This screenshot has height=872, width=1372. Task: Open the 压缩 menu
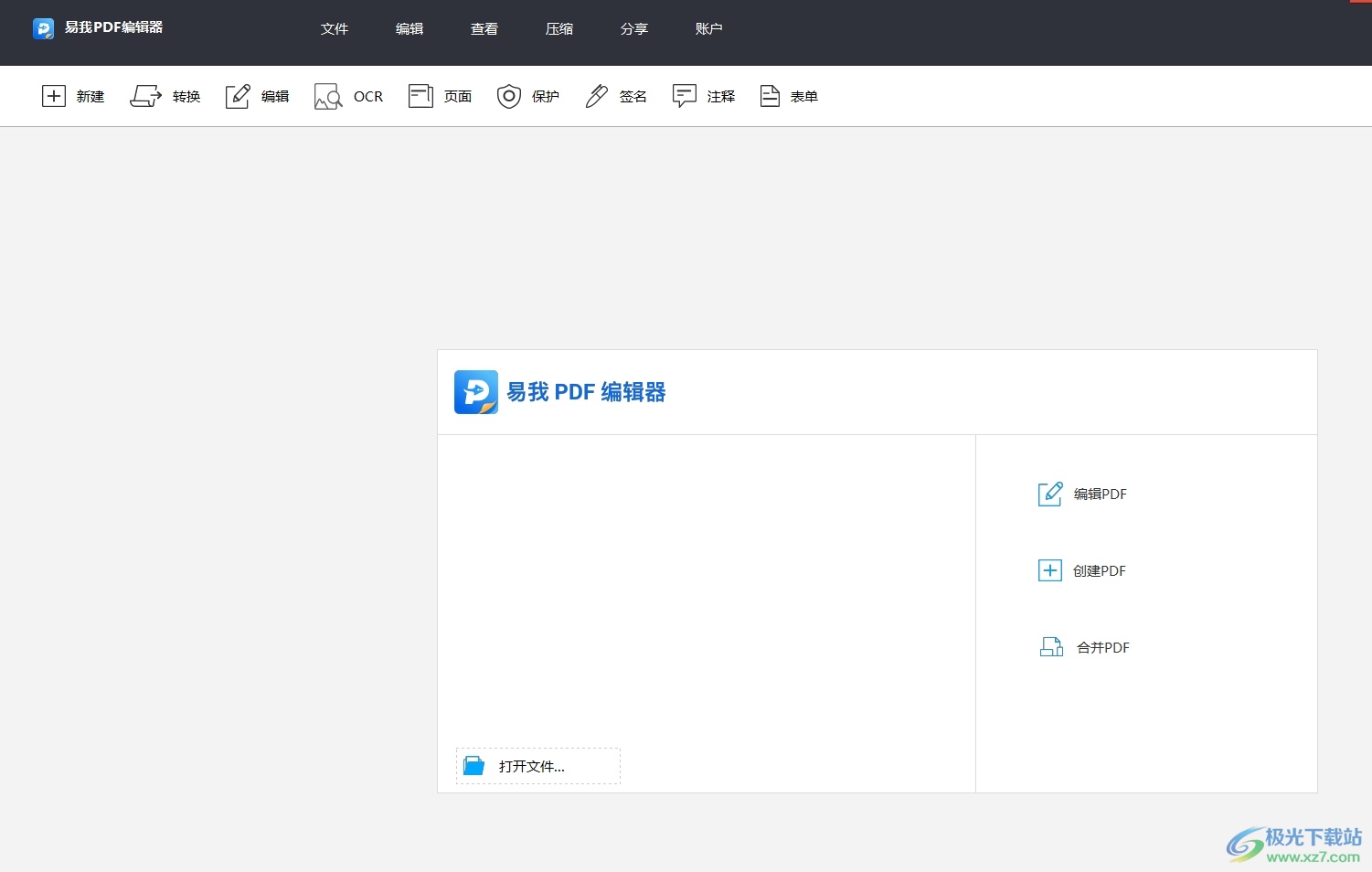(559, 29)
